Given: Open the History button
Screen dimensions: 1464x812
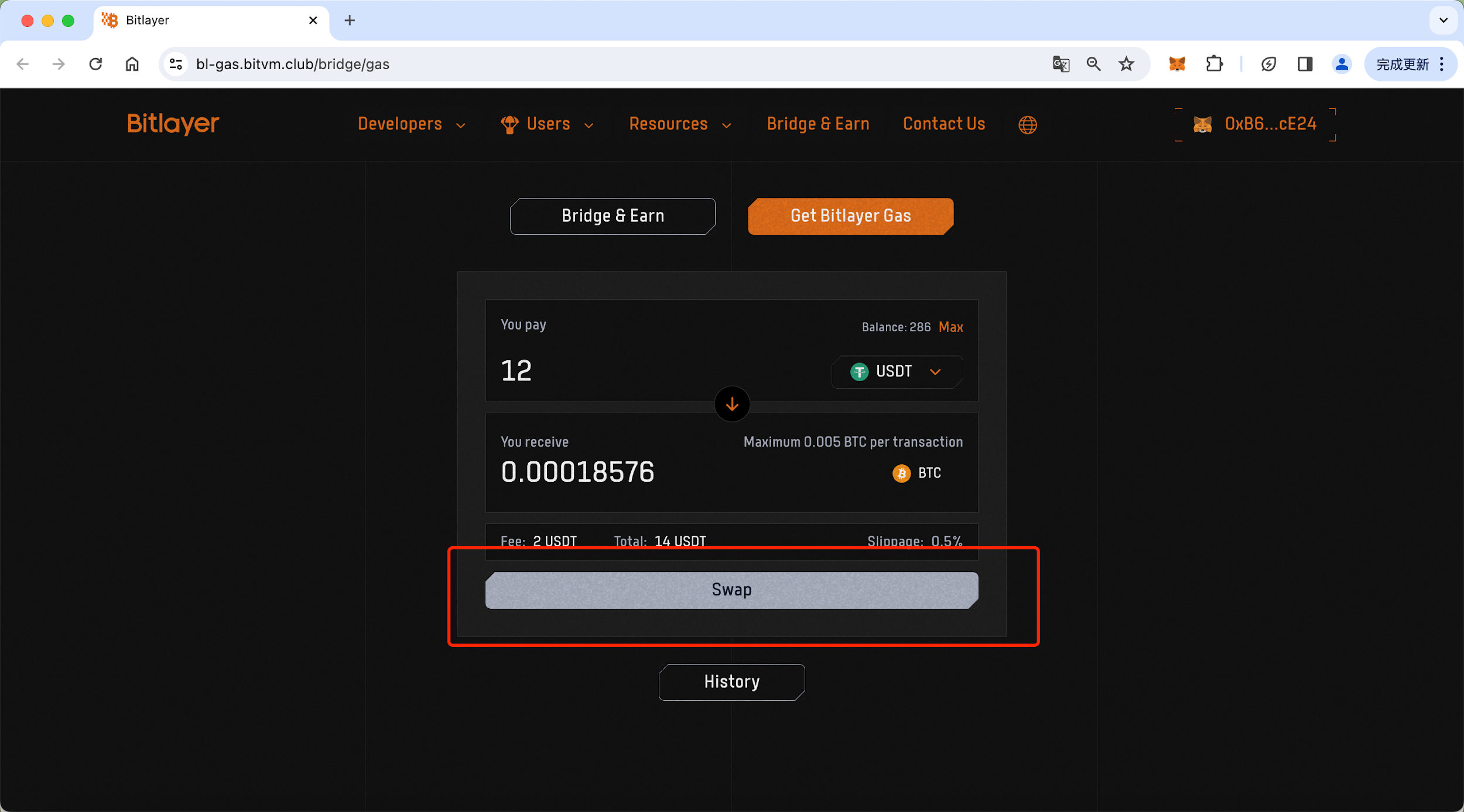Looking at the screenshot, I should coord(731,682).
